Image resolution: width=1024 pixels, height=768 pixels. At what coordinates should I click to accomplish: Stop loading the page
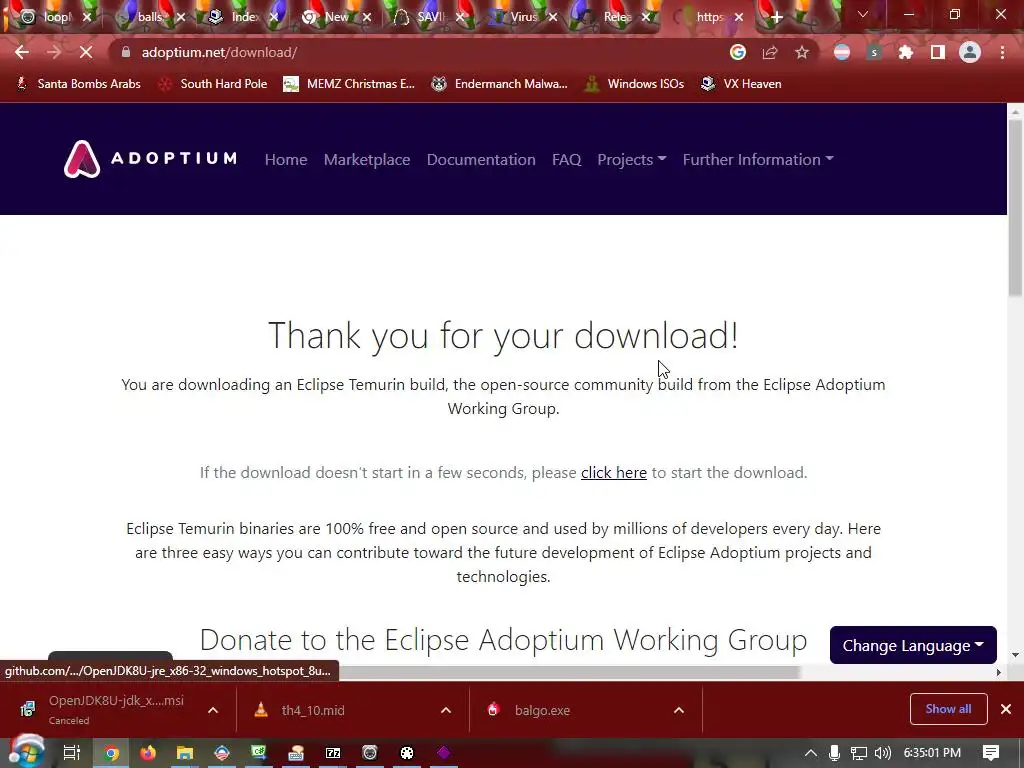point(86,52)
